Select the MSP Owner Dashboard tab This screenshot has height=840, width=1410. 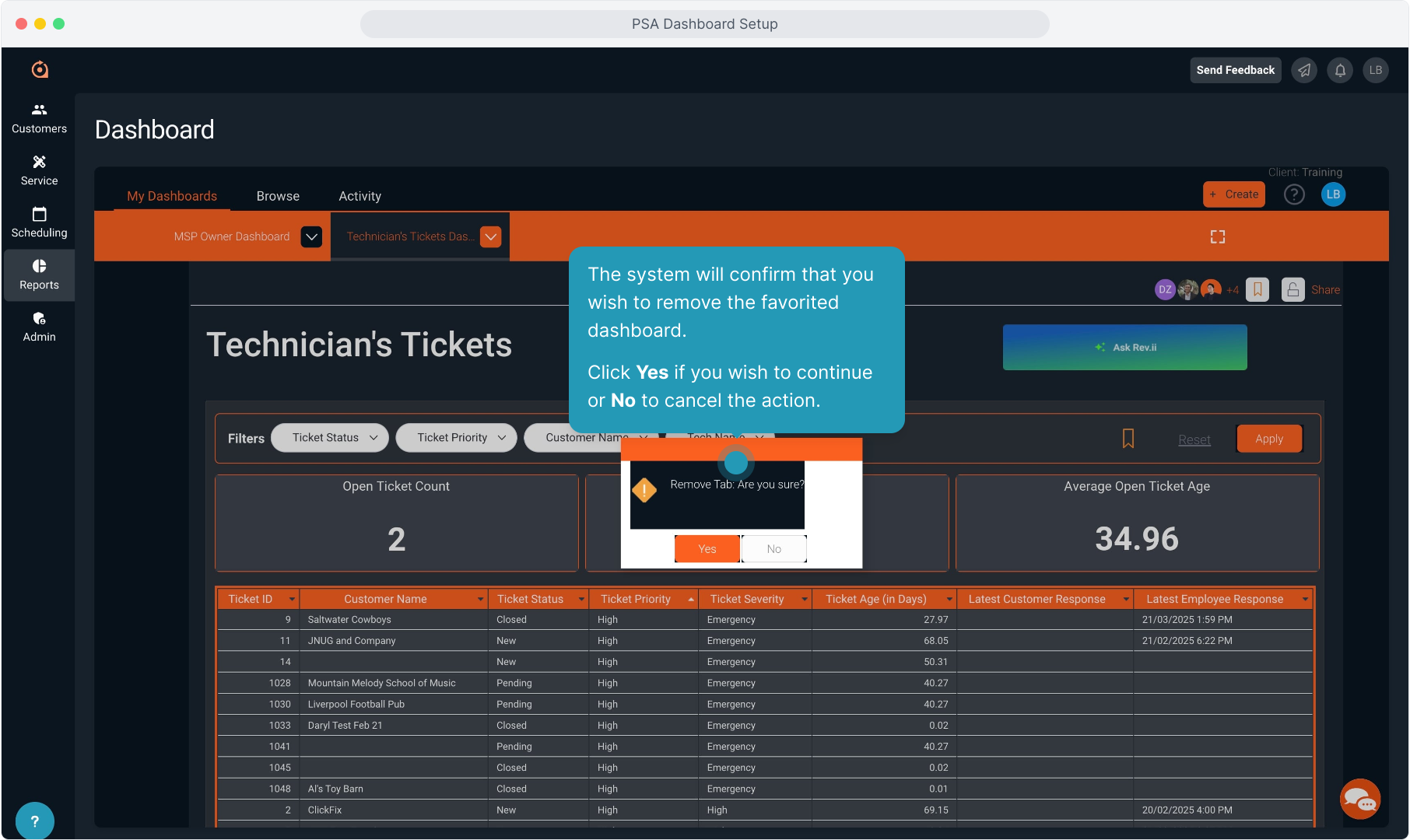pos(232,236)
